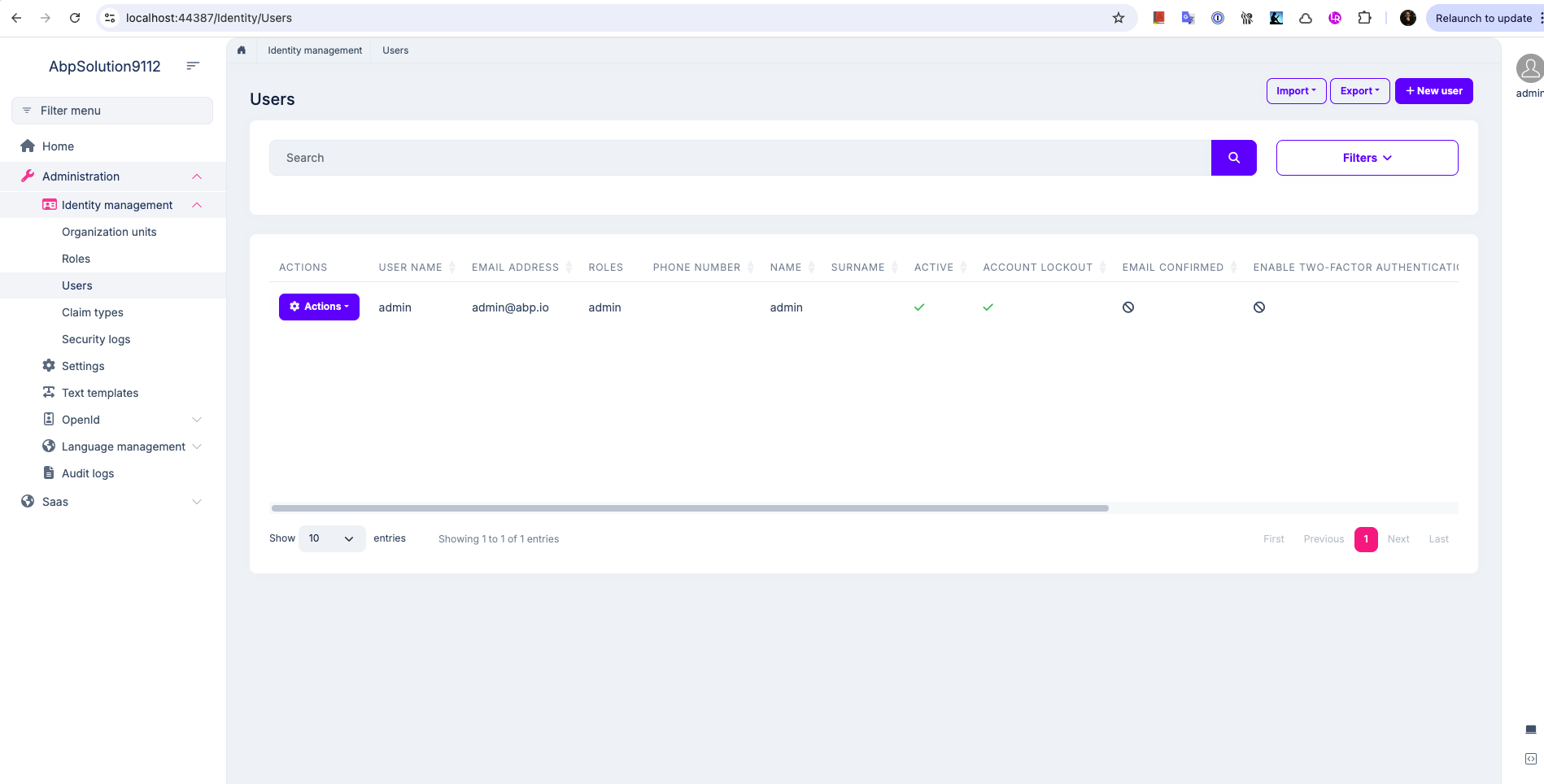
Task: Click the Two-Factor disabled status icon
Action: (1259, 307)
